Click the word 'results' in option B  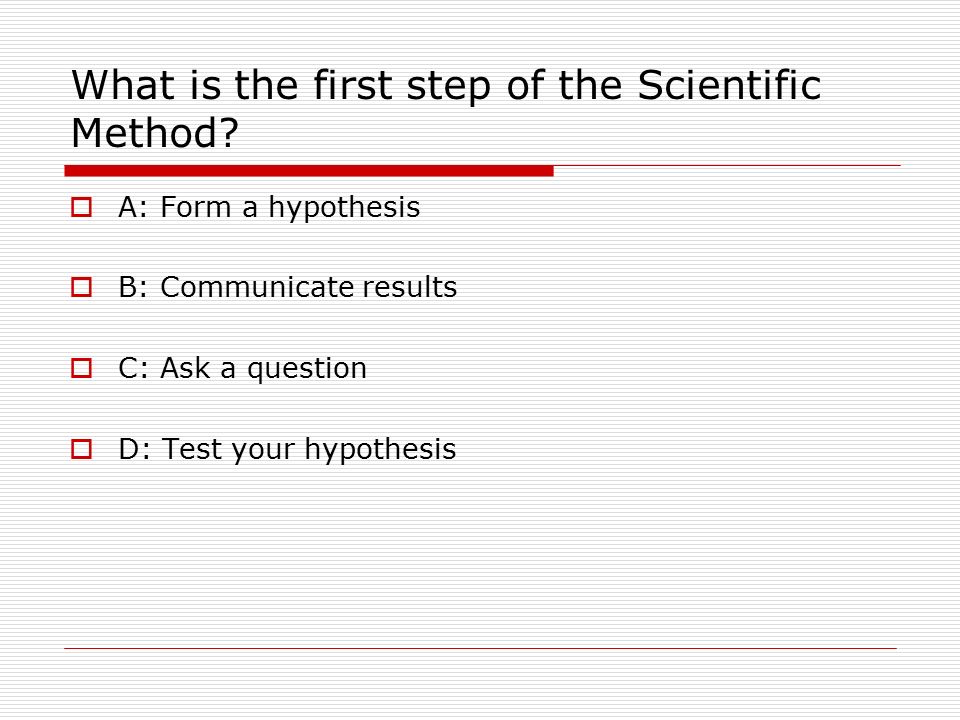point(410,287)
